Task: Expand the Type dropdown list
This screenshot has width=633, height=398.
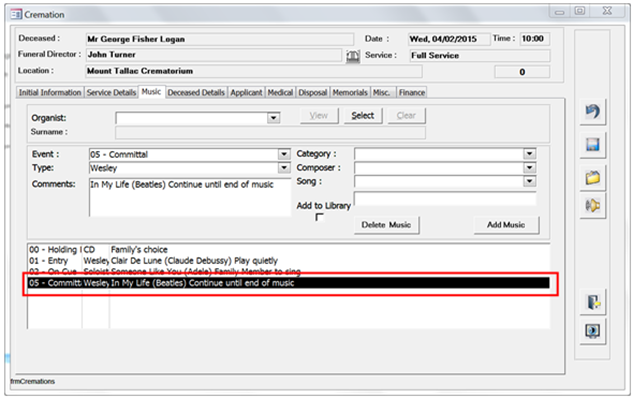Action: click(x=284, y=168)
